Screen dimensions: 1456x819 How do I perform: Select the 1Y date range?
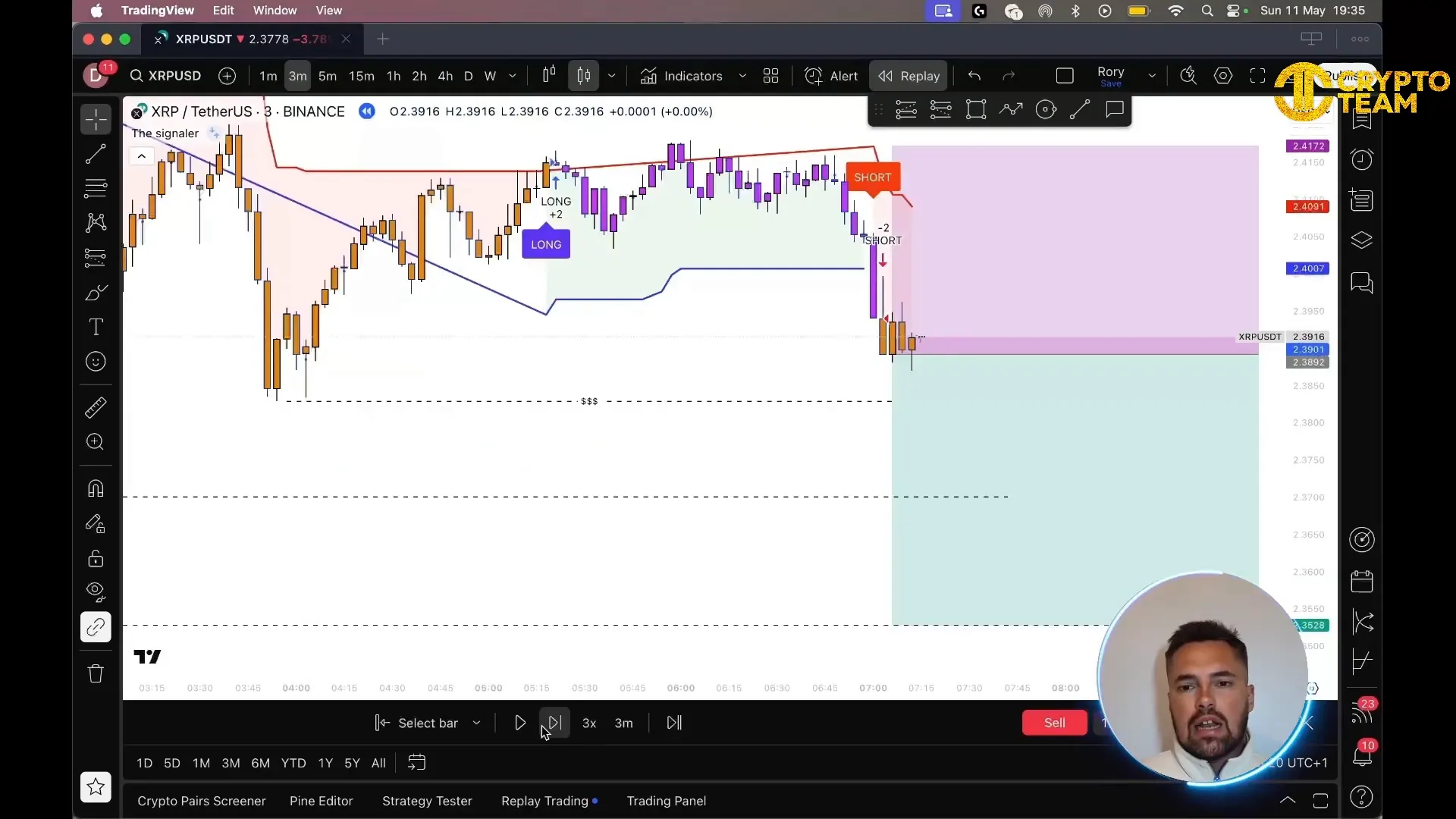tap(325, 763)
